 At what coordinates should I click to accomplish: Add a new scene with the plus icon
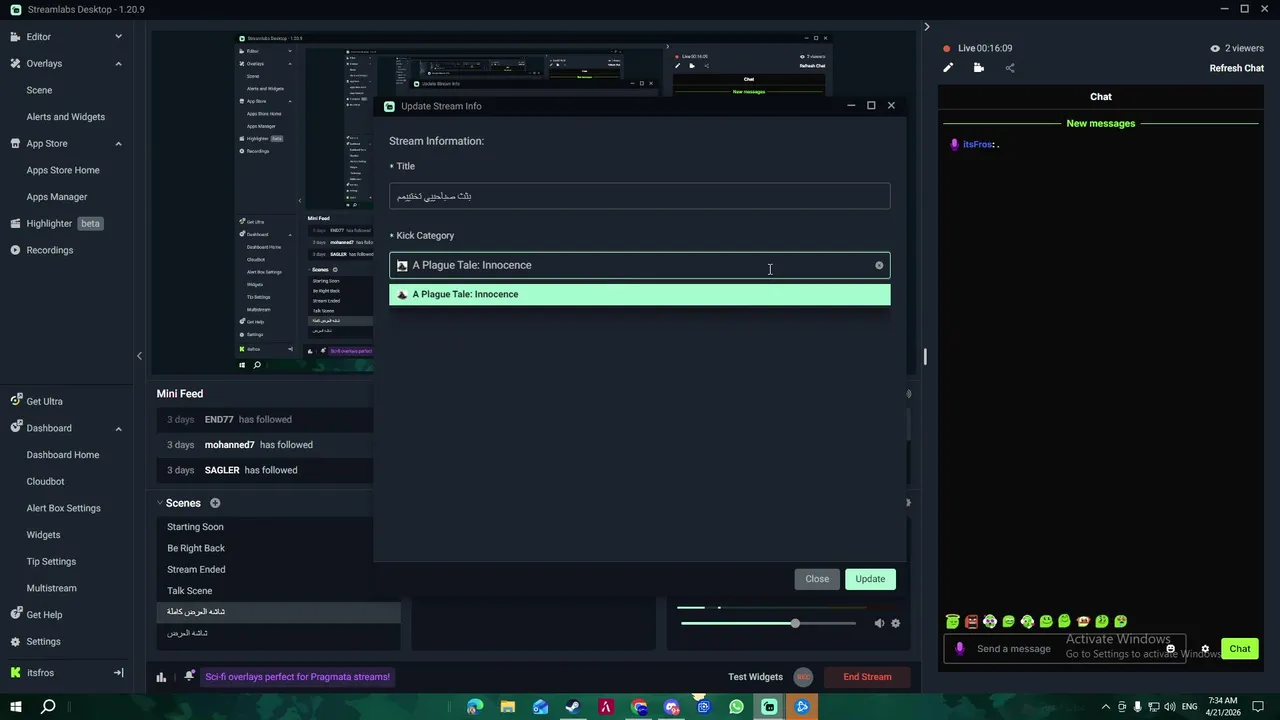[x=215, y=503]
